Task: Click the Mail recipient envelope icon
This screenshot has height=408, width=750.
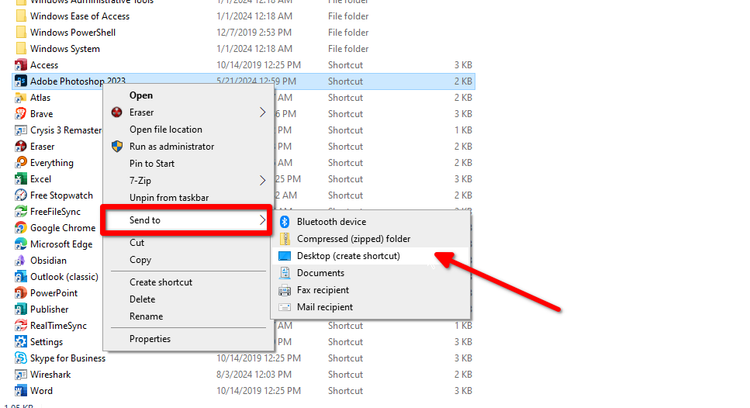Action: tap(285, 307)
